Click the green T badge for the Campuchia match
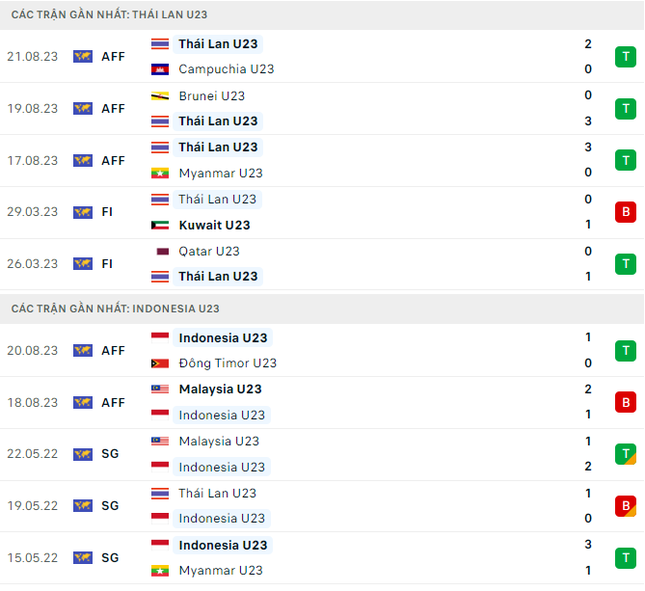Screen dimensions: 645x591 coord(625,56)
